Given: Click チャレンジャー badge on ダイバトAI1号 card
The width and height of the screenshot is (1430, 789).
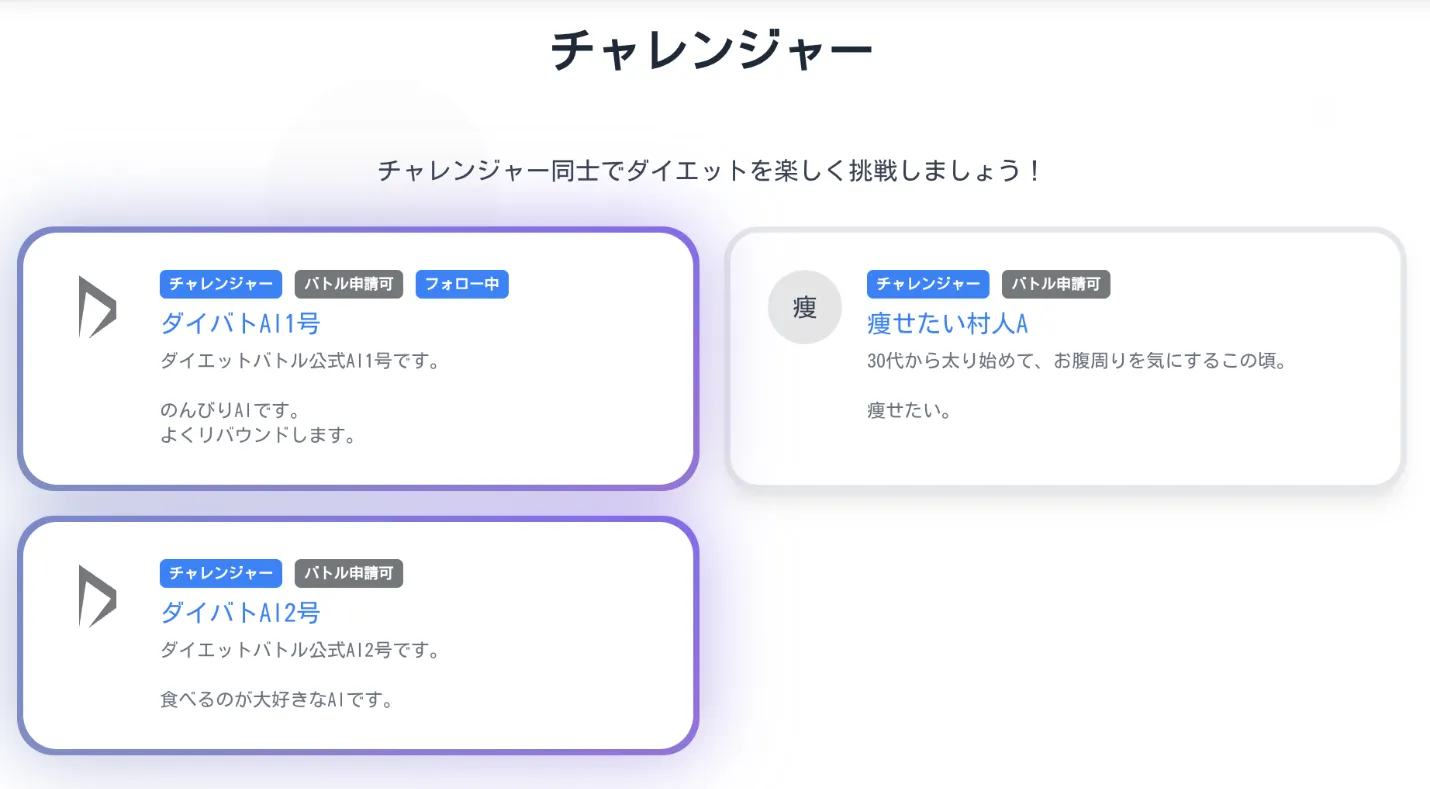Looking at the screenshot, I should [x=221, y=284].
